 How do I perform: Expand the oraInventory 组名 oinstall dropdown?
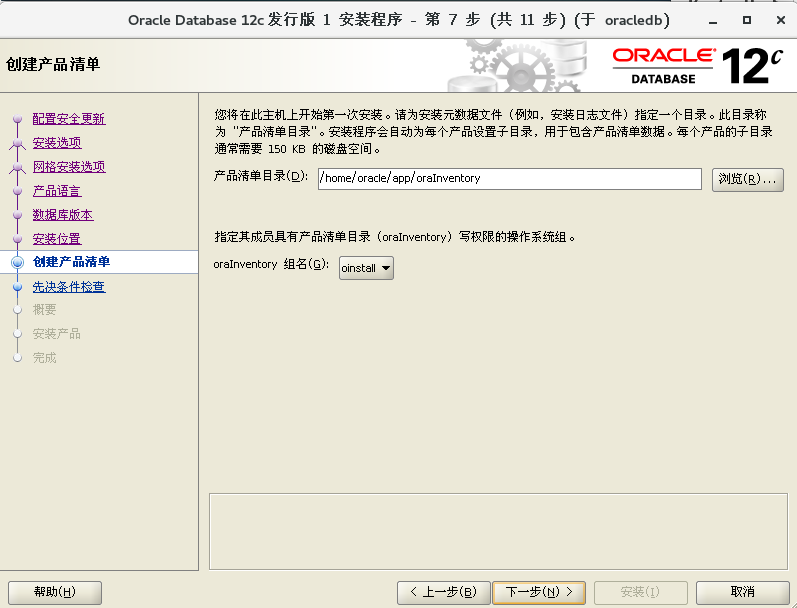click(x=366, y=268)
